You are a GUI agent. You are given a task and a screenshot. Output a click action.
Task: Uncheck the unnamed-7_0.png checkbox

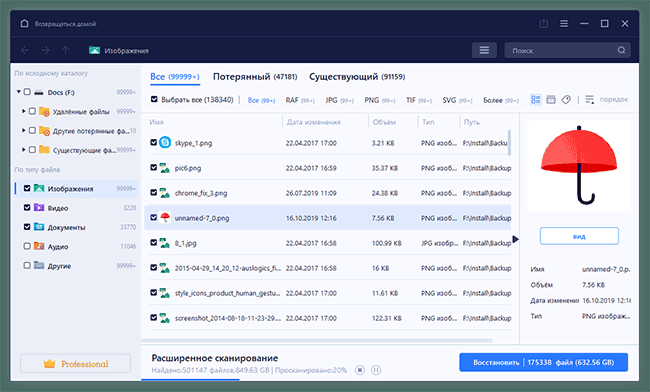(x=153, y=218)
